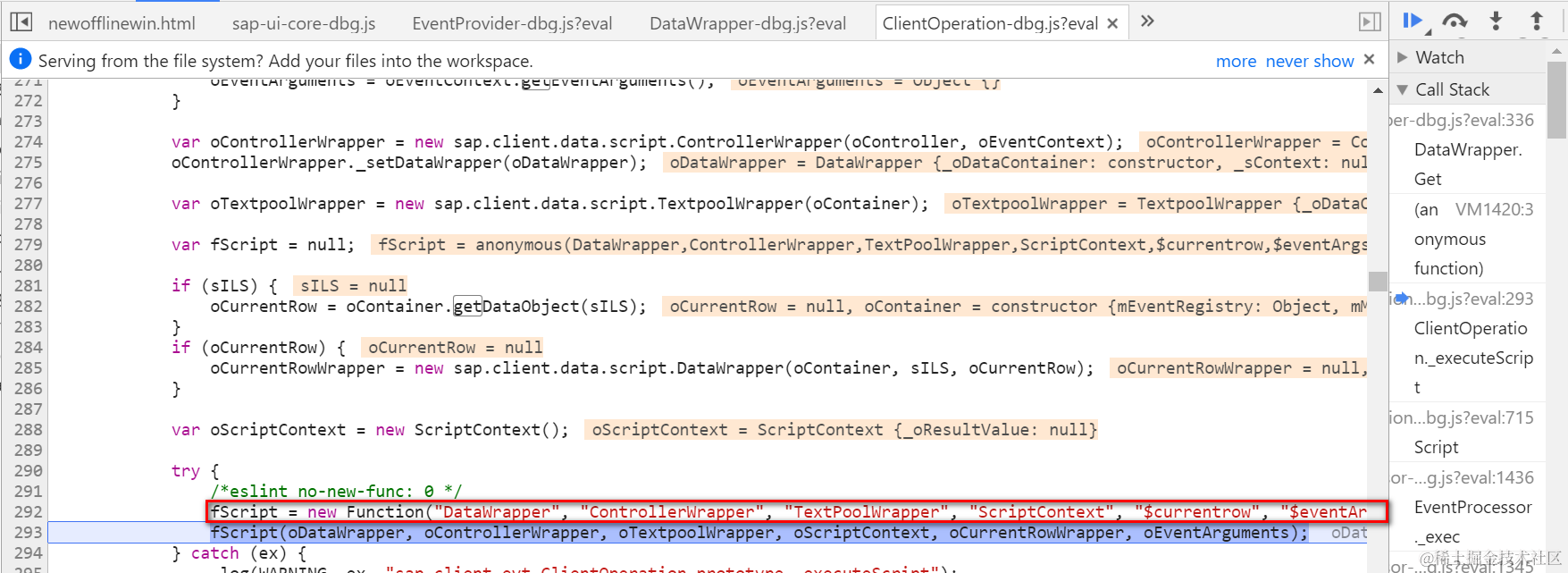Click the 'more' link in infobar

point(1236,61)
